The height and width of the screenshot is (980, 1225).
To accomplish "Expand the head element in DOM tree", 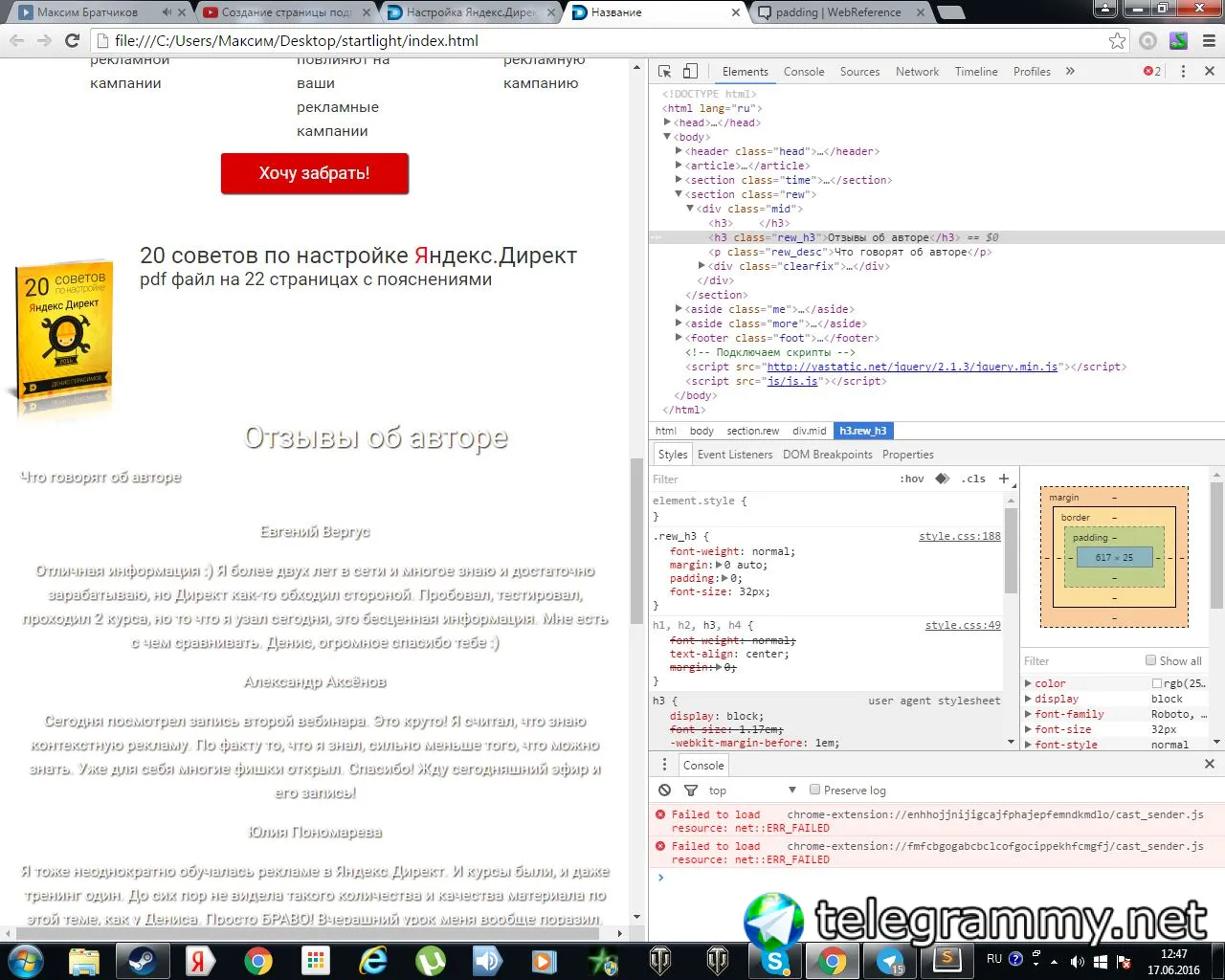I will (x=667, y=122).
